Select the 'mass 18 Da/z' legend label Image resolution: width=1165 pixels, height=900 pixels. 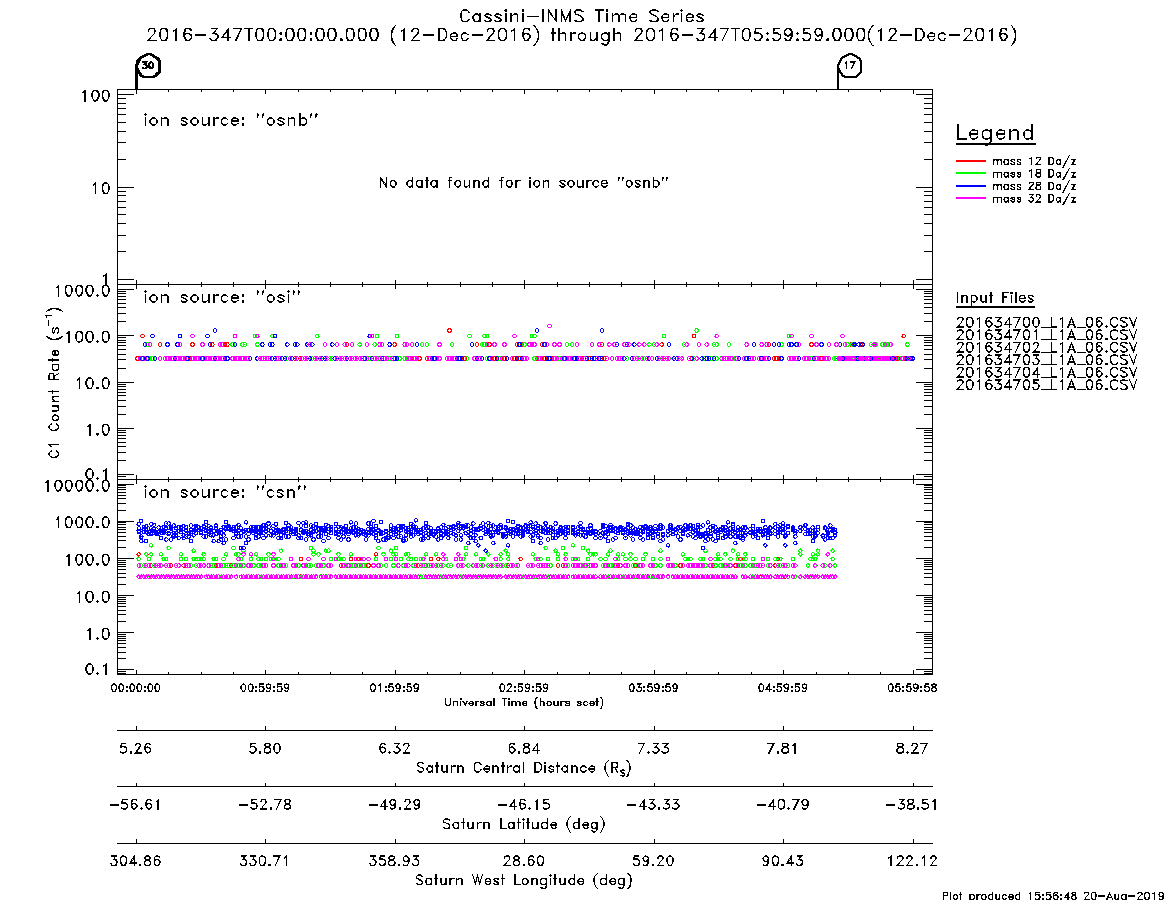[x=1034, y=174]
